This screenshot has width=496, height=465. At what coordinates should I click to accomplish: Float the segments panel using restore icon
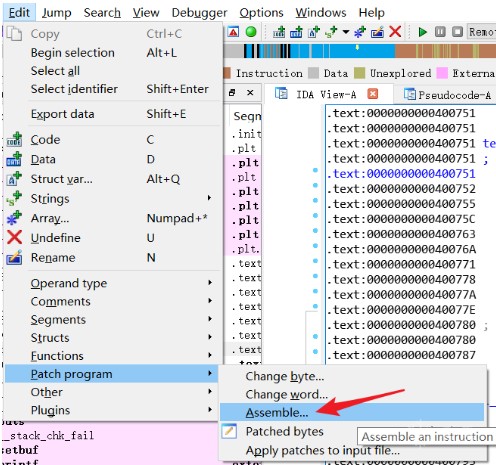click(232, 93)
